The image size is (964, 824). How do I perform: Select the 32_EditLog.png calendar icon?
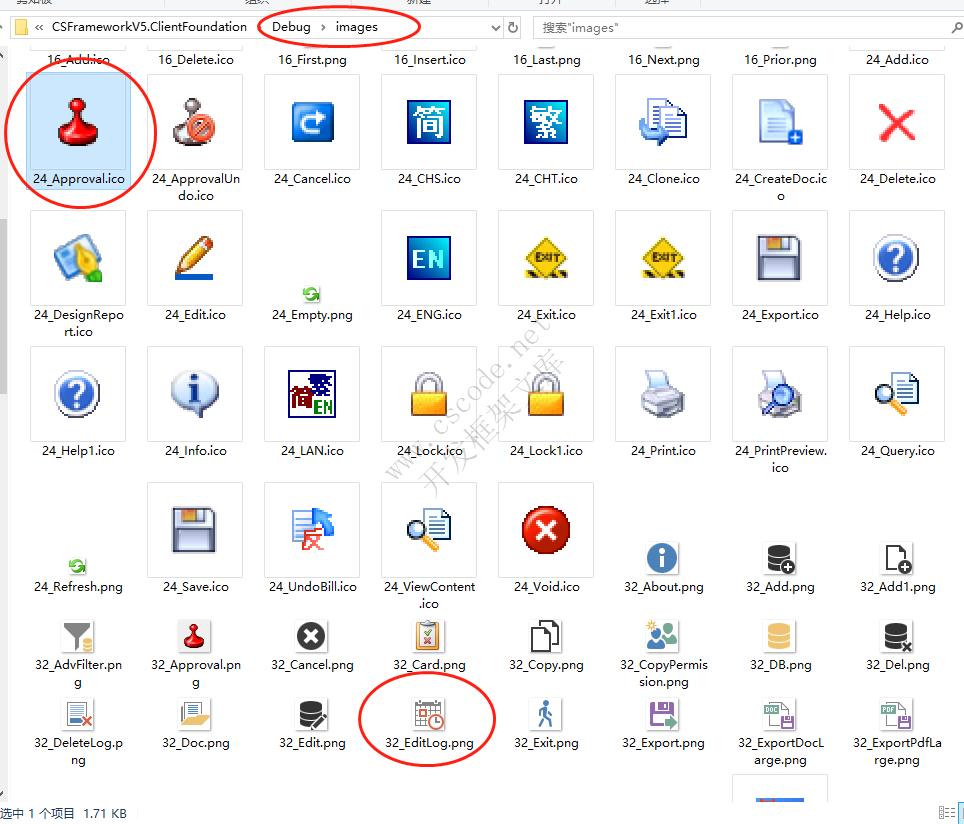(x=429, y=716)
